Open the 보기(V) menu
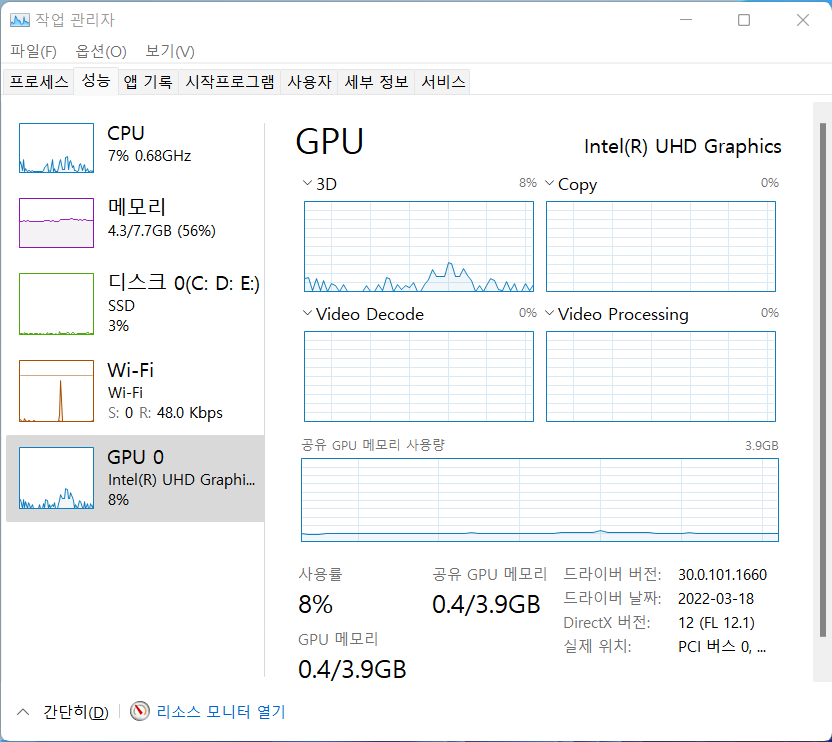Image resolution: width=832 pixels, height=742 pixels. tap(170, 51)
